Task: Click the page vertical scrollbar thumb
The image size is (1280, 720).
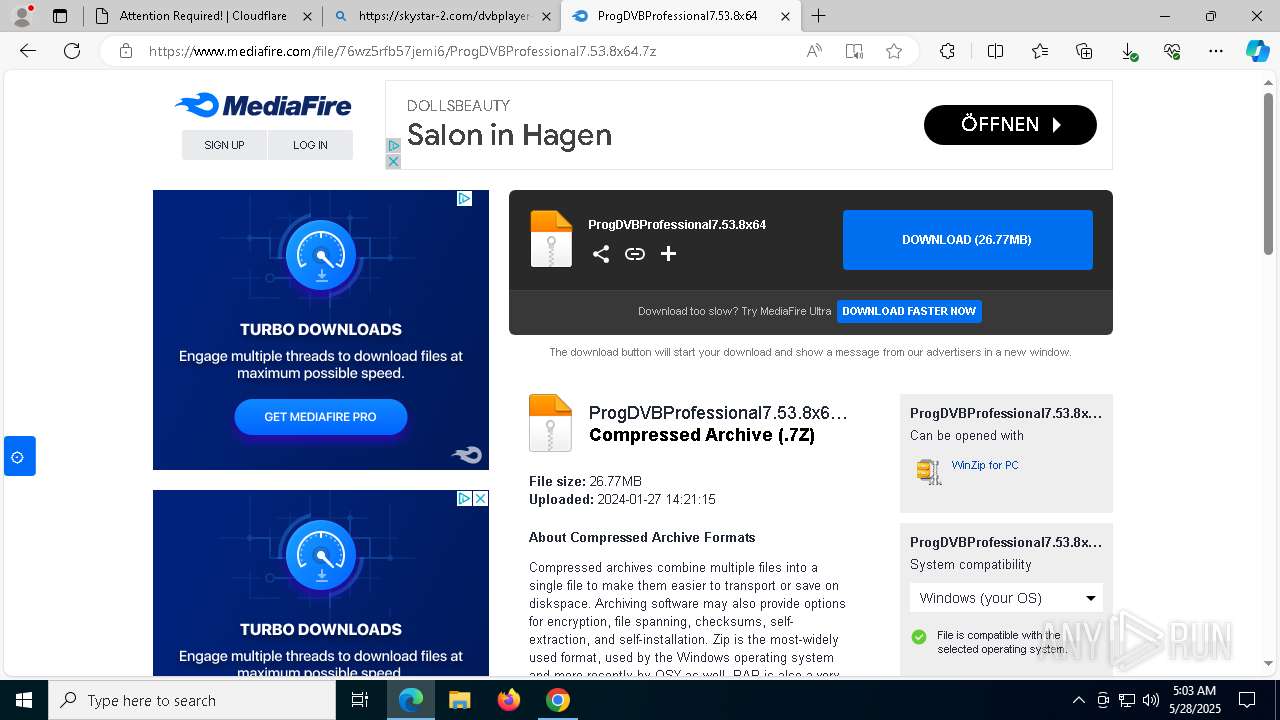Action: tap(1268, 173)
